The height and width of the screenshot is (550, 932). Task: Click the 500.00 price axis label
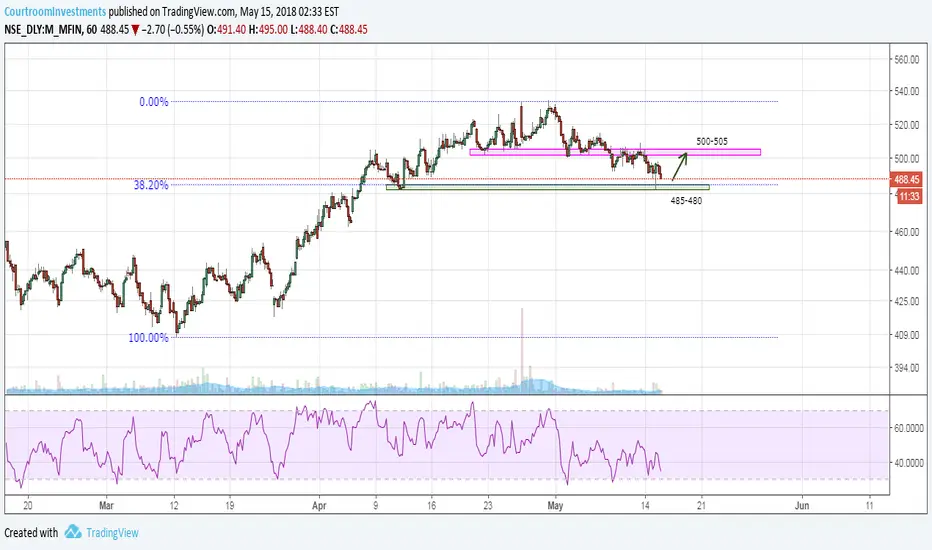(907, 159)
